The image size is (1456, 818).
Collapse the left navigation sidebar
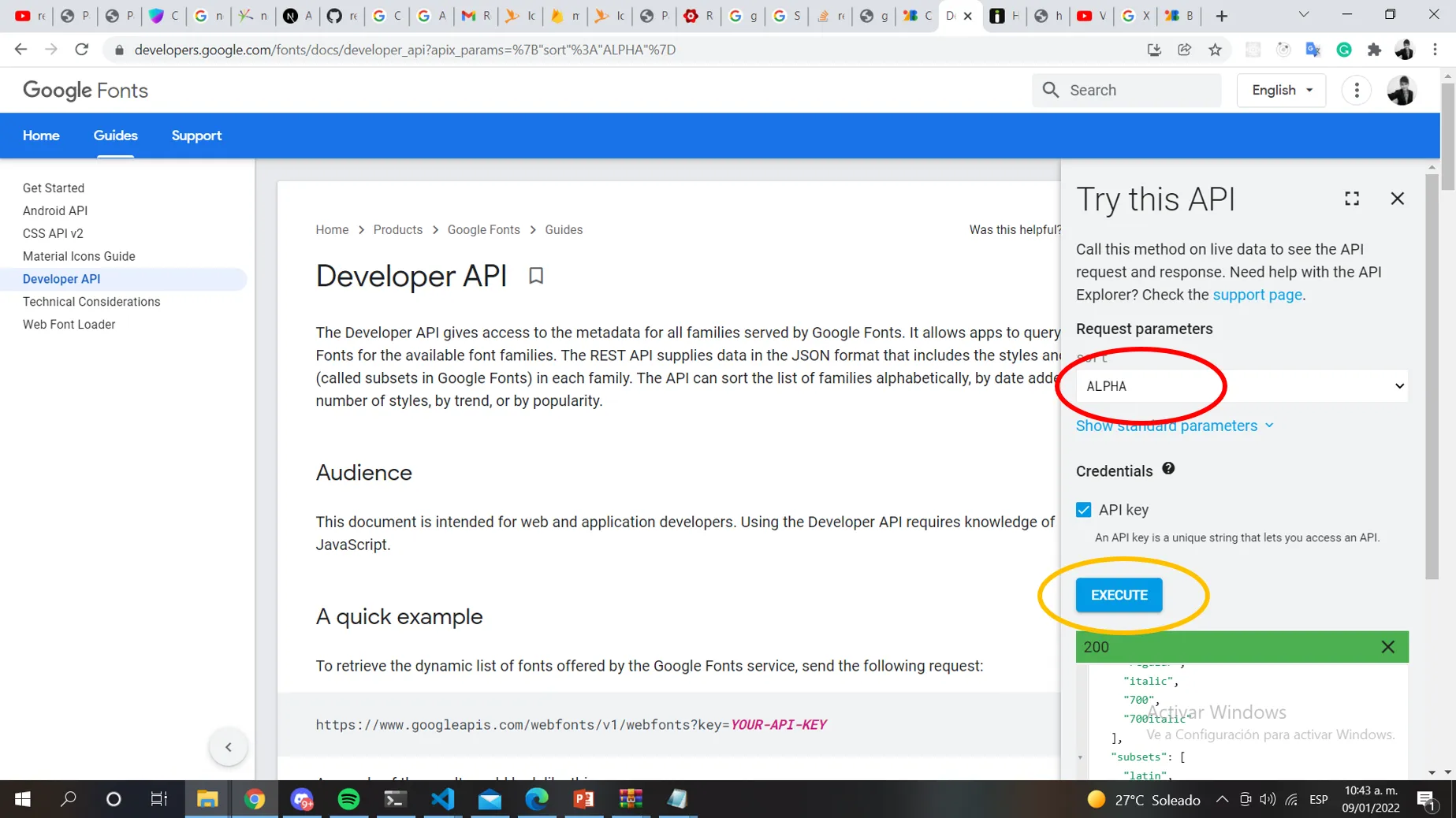coord(229,747)
